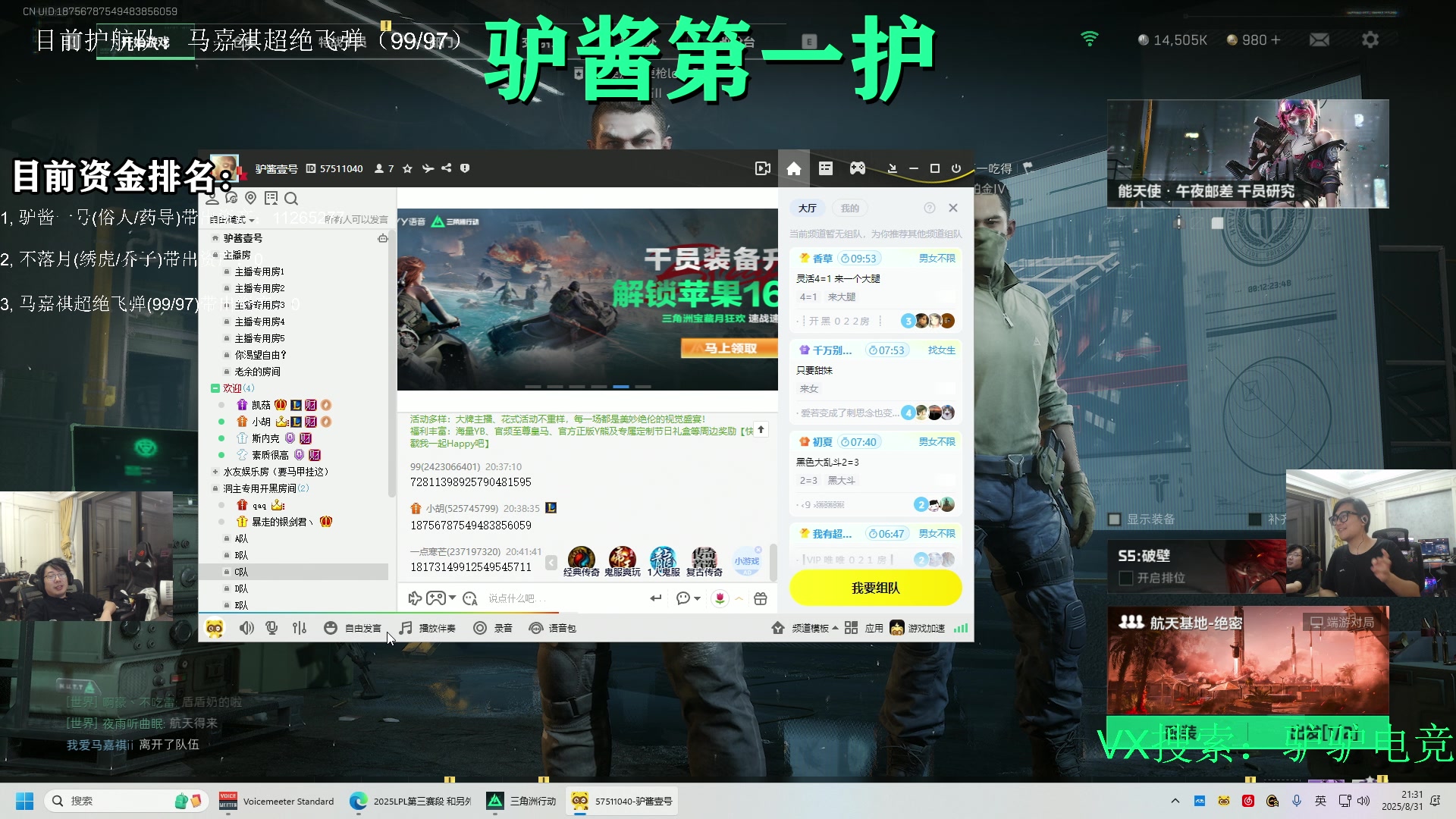Click the search magnifier icon above channel list
The height and width of the screenshot is (819, 1456).
(291, 199)
